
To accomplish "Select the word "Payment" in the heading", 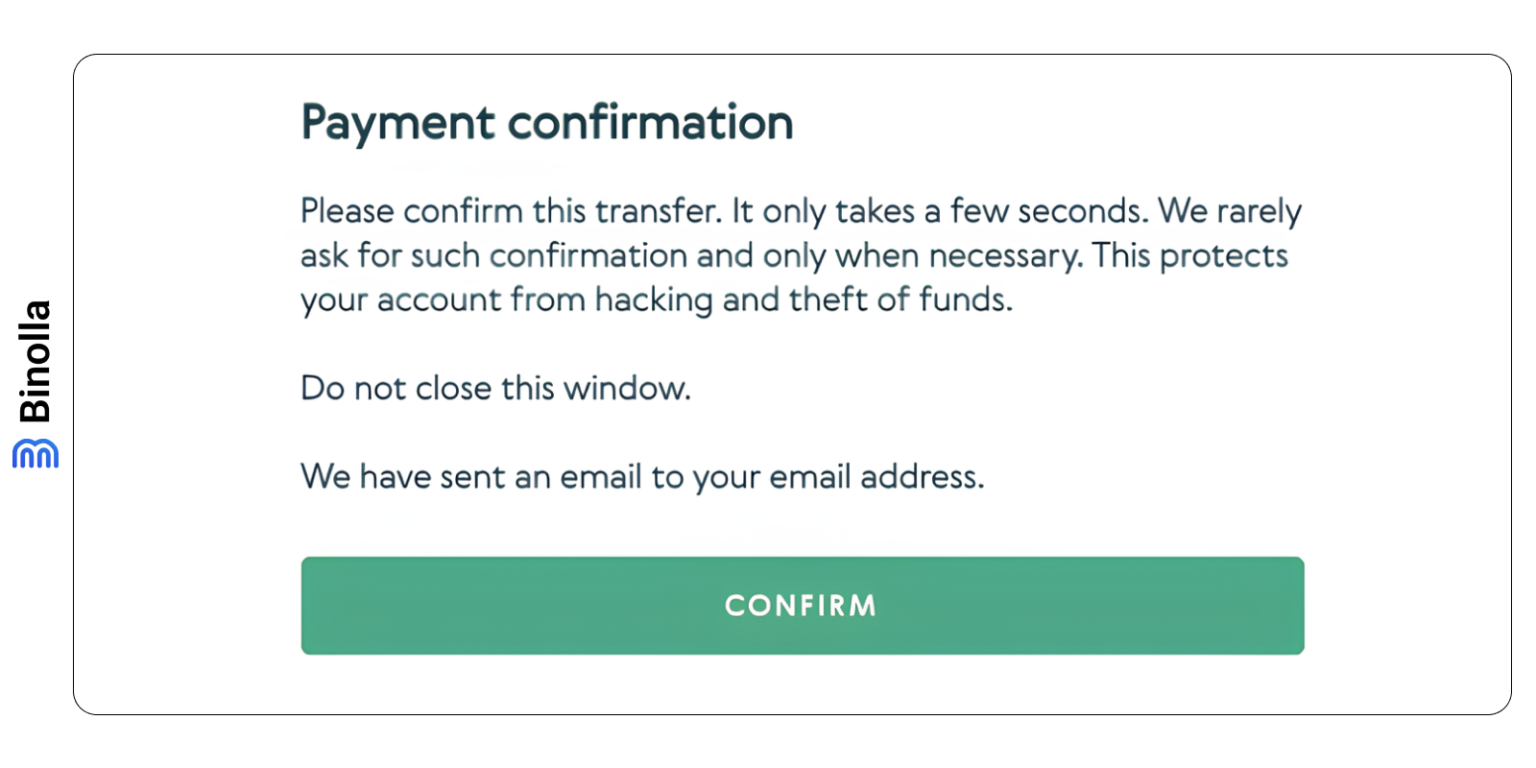I will (x=397, y=123).
